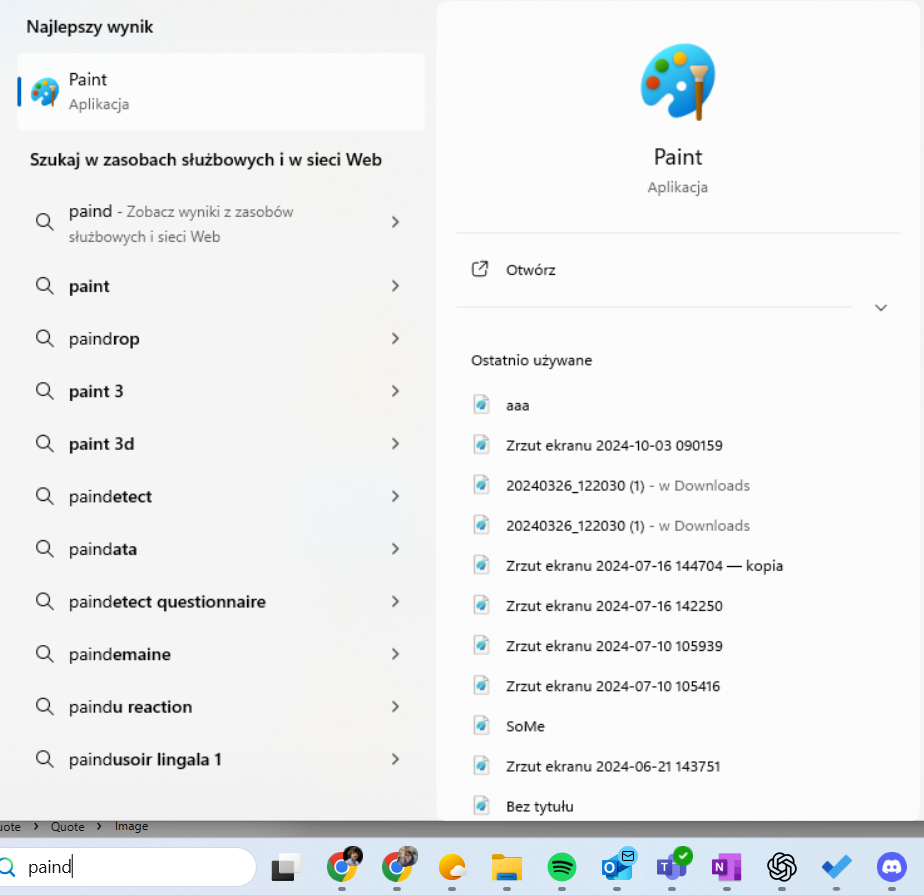Viewport: 924px width, 895px height.
Task: Open Outlook from the taskbar
Action: tap(617, 868)
